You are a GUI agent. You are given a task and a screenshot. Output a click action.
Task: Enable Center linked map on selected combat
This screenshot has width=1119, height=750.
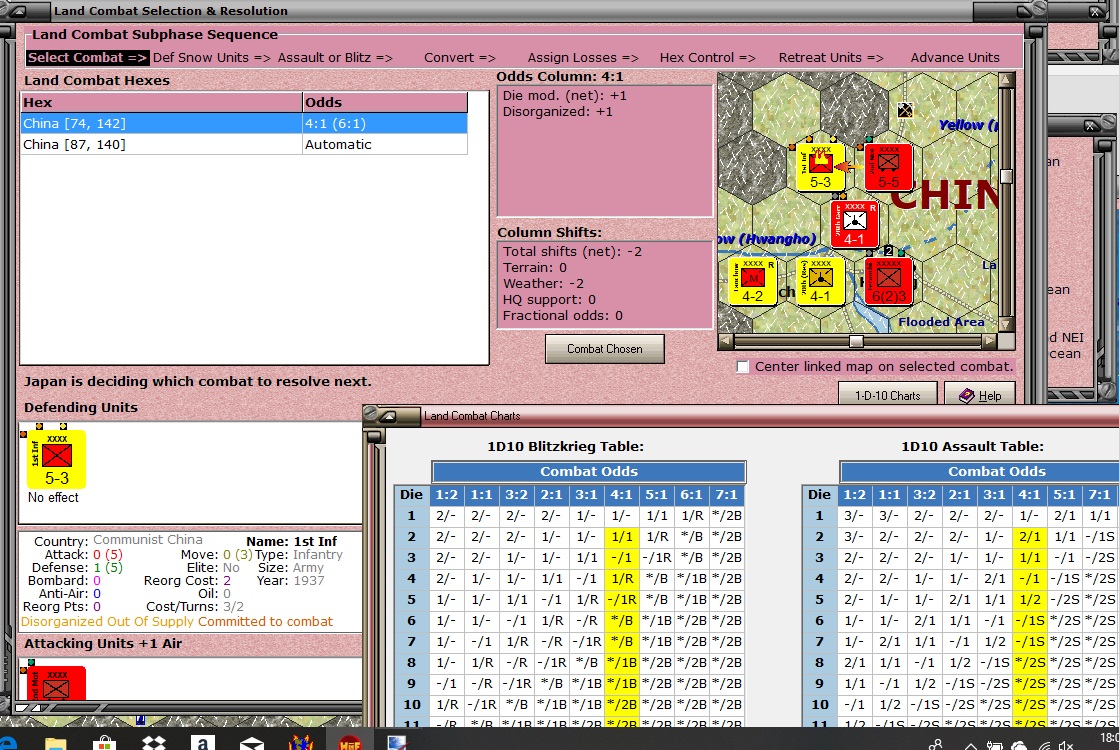743,367
